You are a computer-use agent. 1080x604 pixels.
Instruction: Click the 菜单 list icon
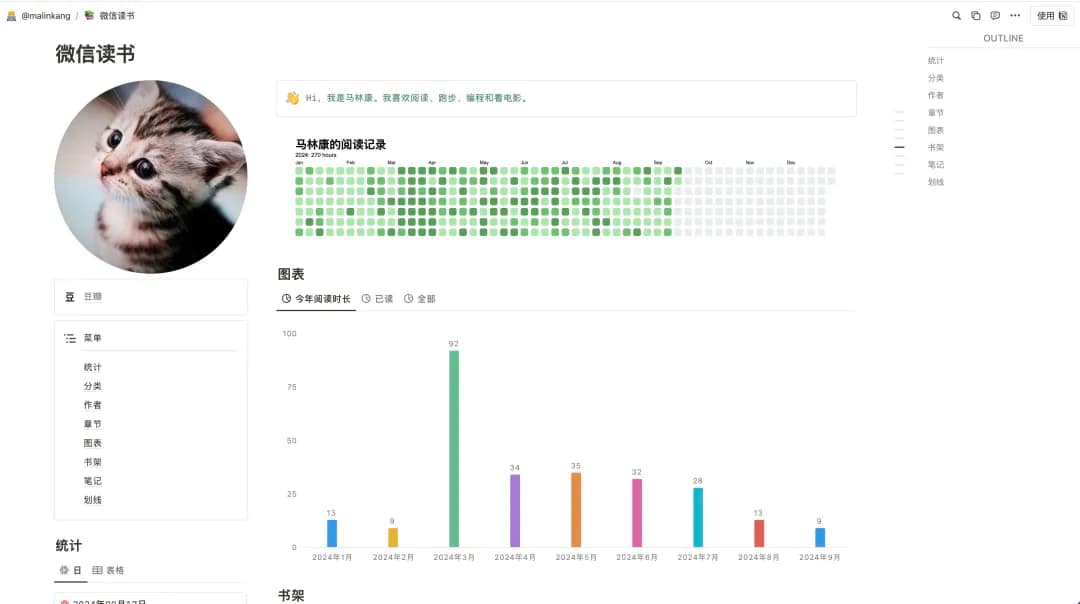70,339
